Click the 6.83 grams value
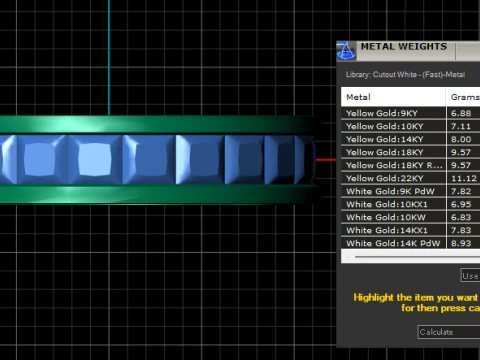This screenshot has height=360, width=480. point(461,217)
